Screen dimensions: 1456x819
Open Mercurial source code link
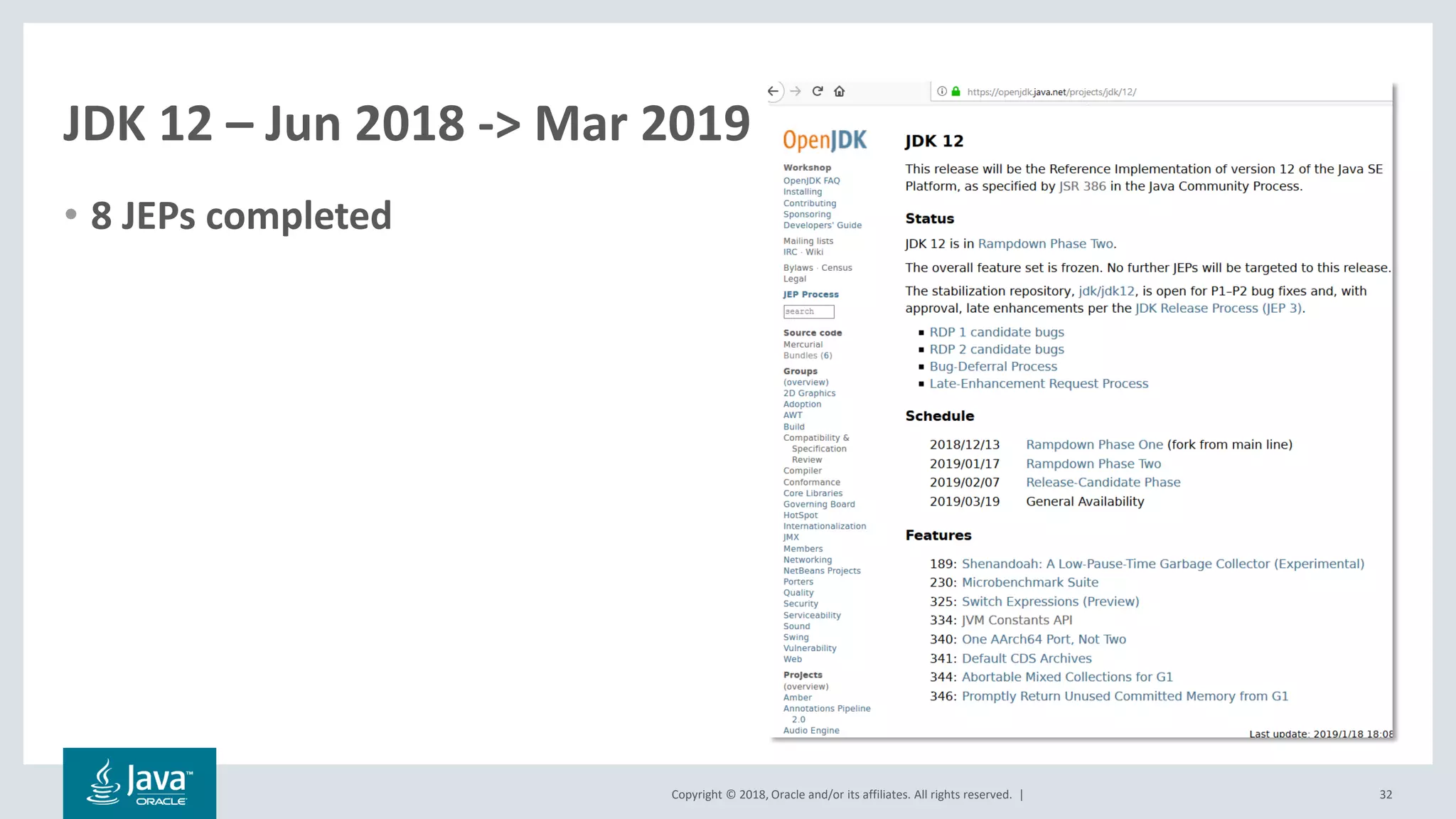pyautogui.click(x=803, y=345)
